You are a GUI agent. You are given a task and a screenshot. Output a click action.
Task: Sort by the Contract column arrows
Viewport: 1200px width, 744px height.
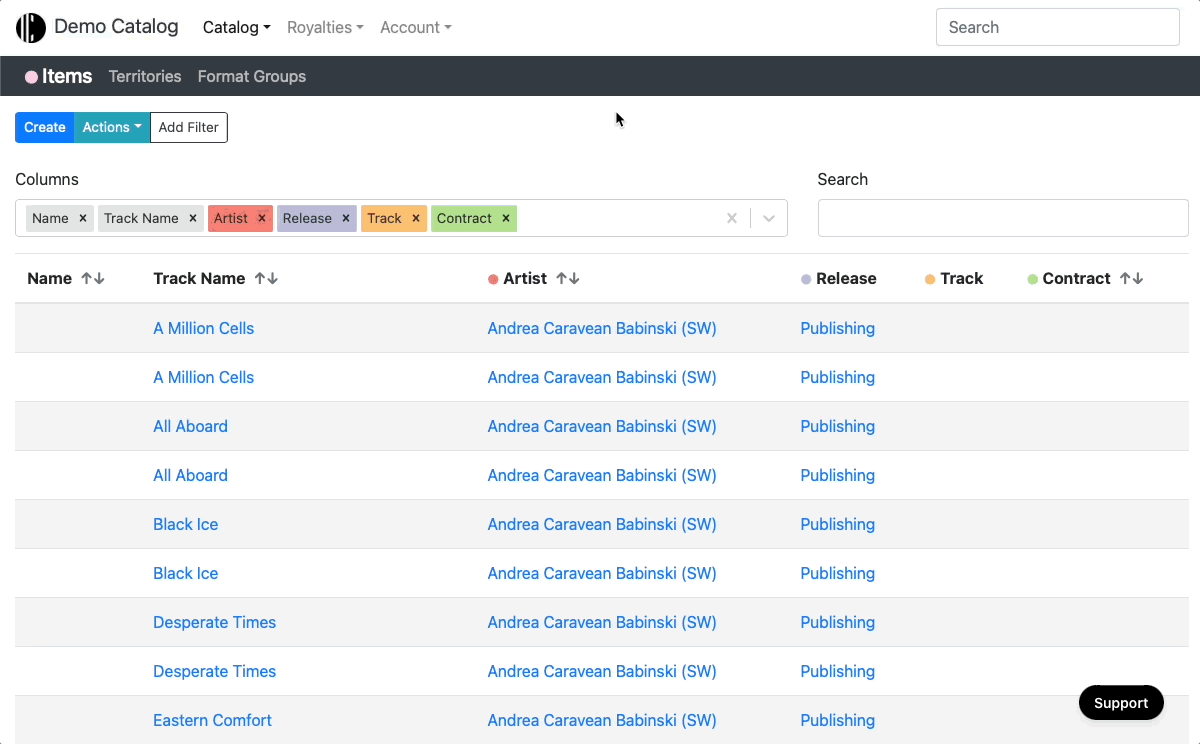pyautogui.click(x=1131, y=279)
